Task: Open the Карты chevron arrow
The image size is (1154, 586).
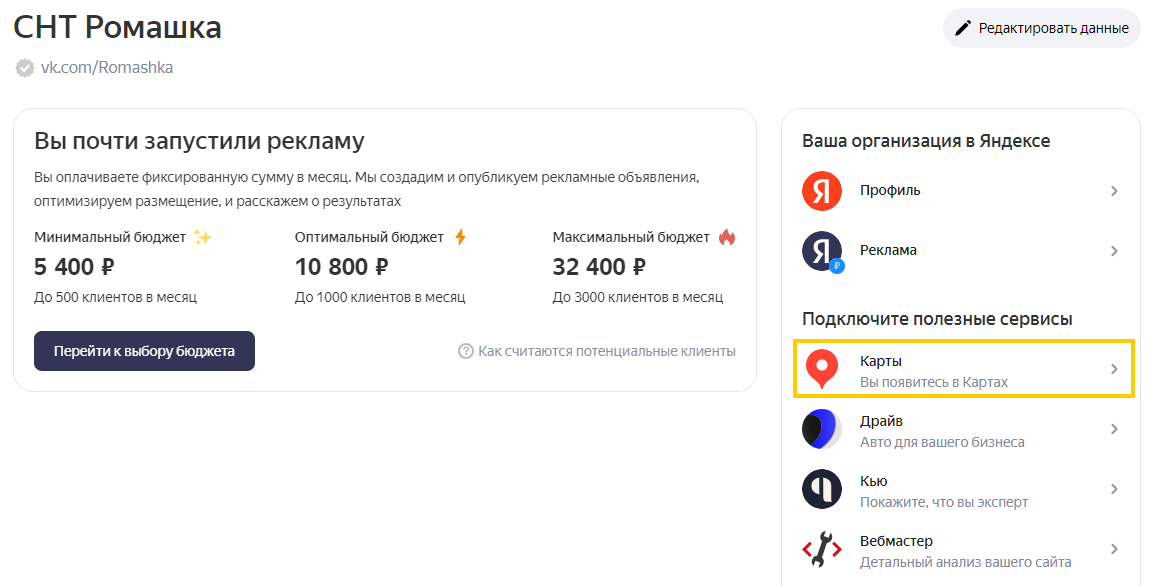Action: tap(1114, 370)
